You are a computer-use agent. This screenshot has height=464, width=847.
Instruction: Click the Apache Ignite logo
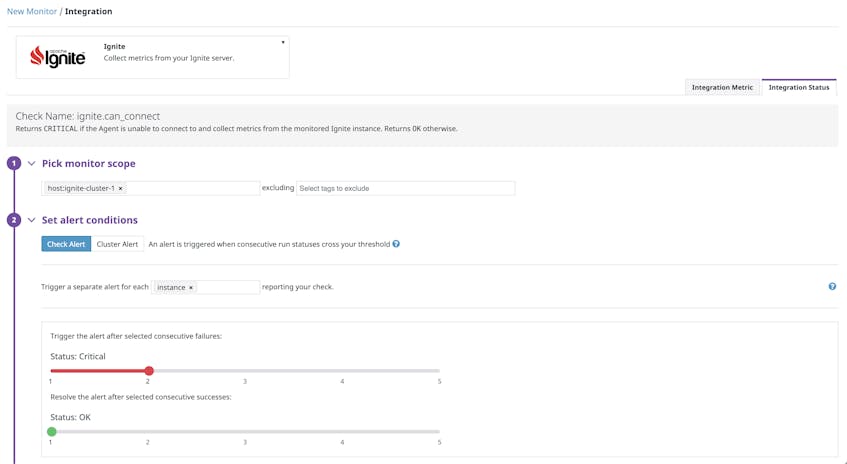(x=58, y=57)
